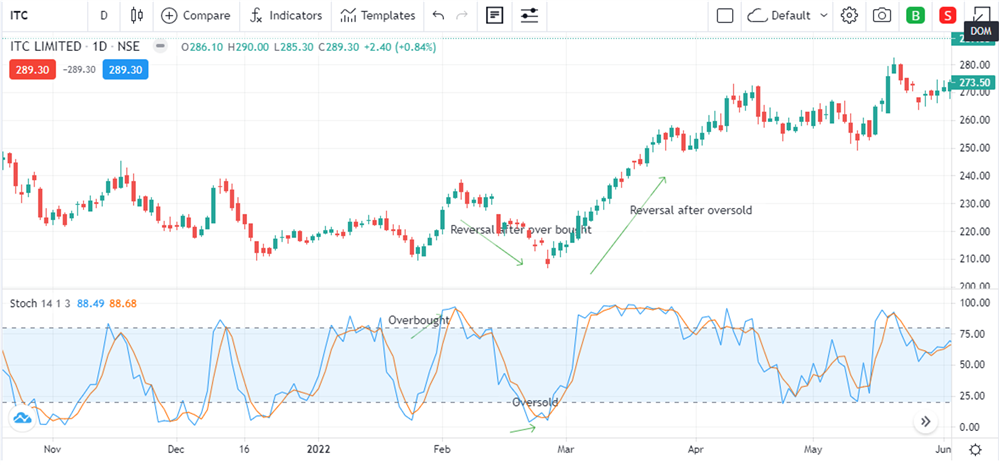Click the 273.50 price label on axis

[974, 82]
